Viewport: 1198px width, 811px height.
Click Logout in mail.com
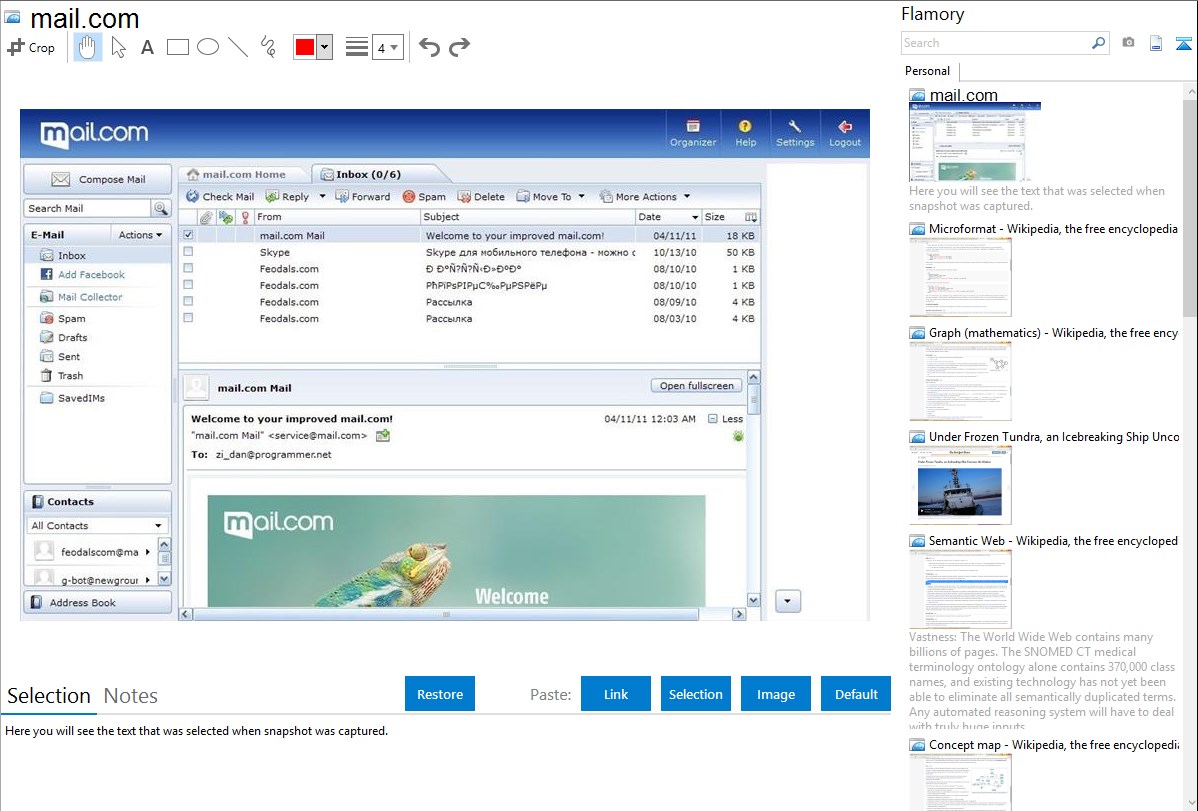[x=844, y=133]
